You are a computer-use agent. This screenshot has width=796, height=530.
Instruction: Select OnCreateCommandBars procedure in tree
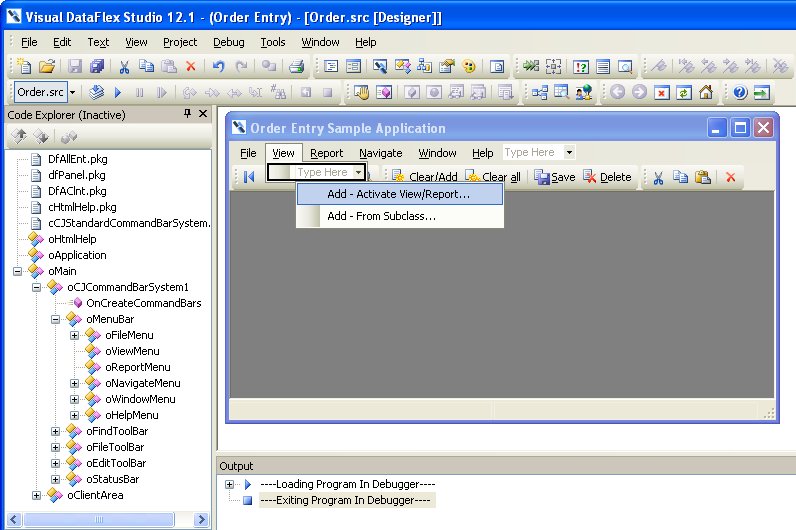tap(144, 303)
